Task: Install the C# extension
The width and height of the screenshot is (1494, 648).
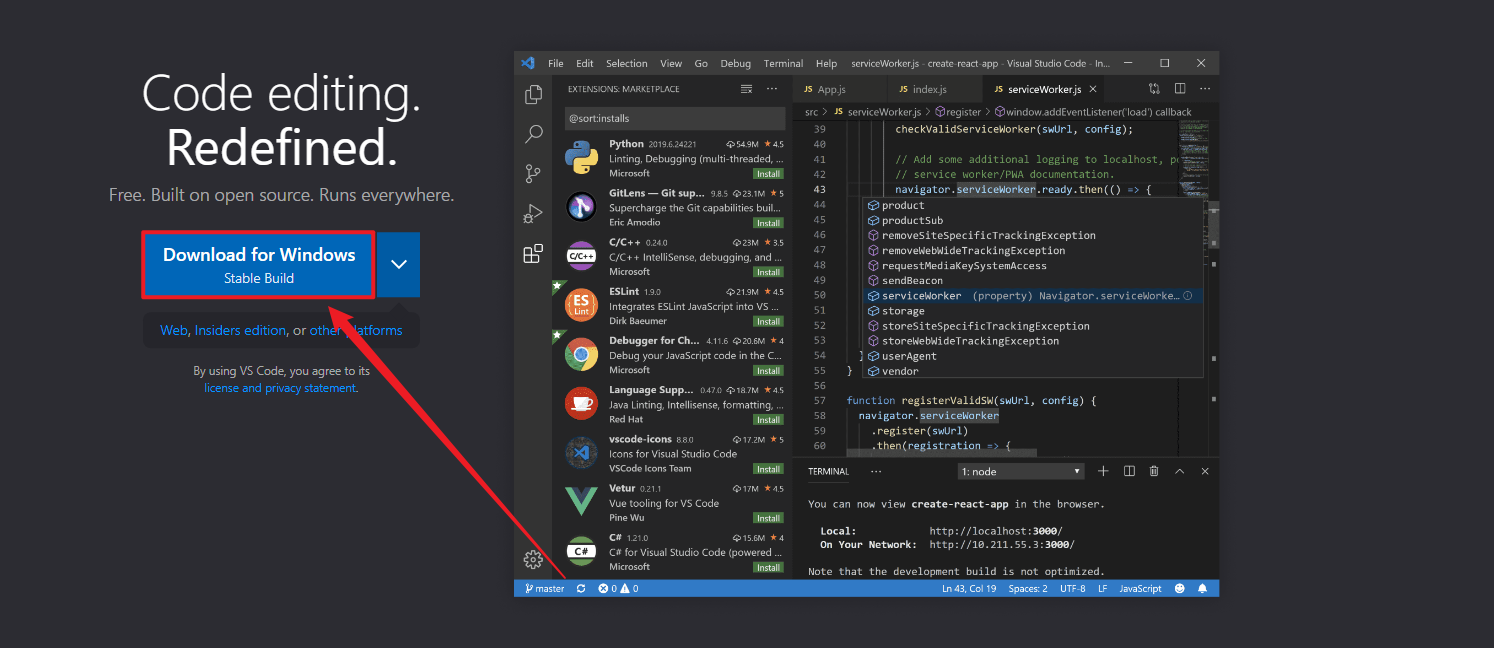Action: pyautogui.click(x=768, y=567)
